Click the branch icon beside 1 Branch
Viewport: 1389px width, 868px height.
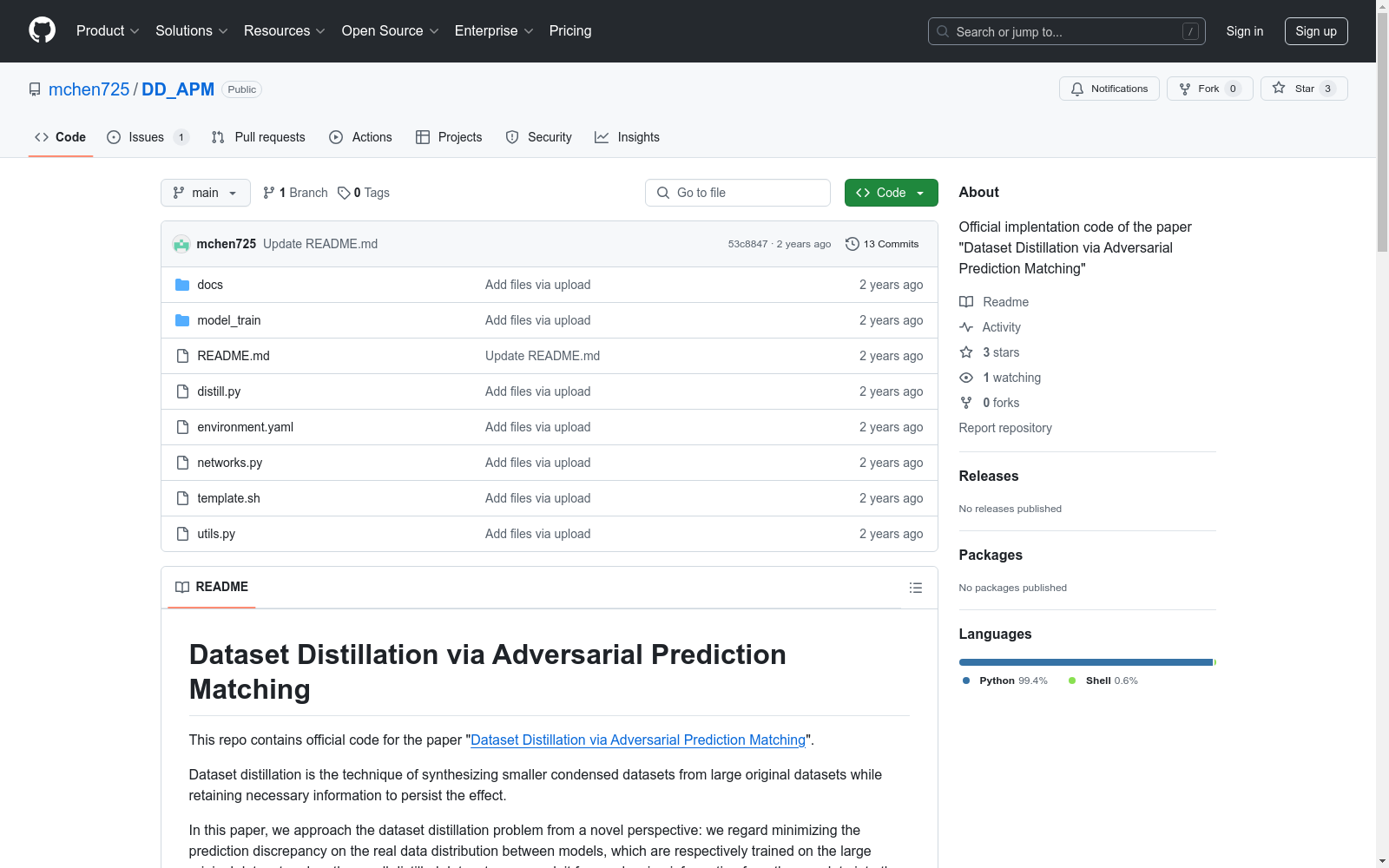point(269,193)
